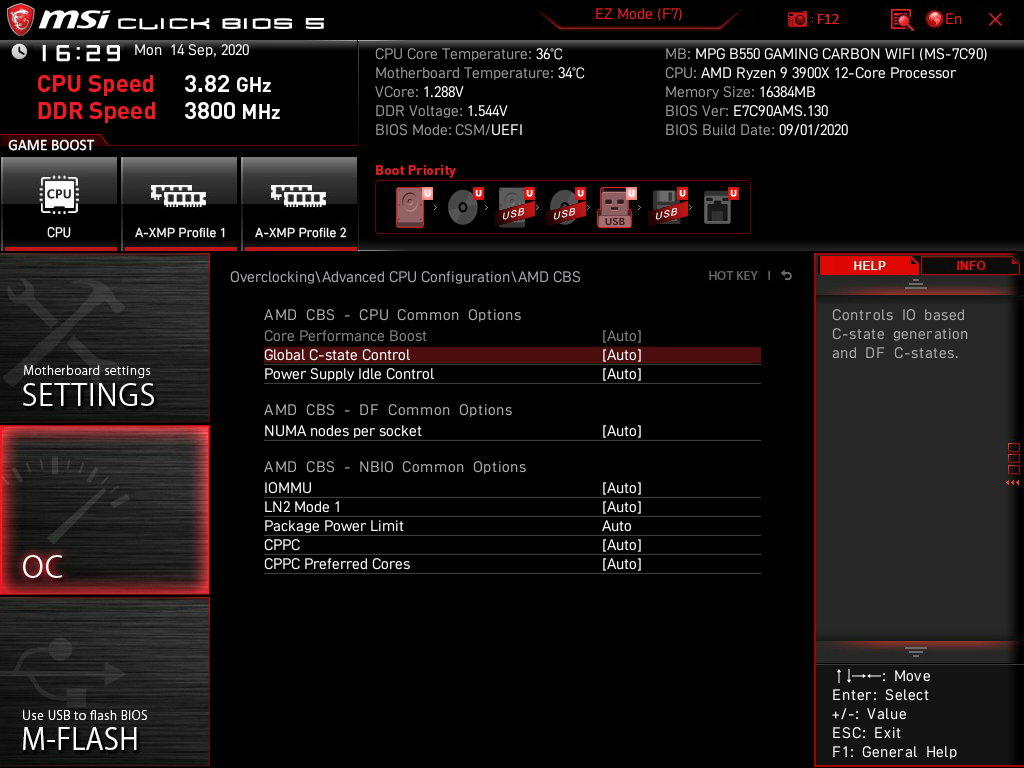The image size is (1024, 768).
Task: Select the highlighted USB key boot icon
Action: click(x=616, y=207)
